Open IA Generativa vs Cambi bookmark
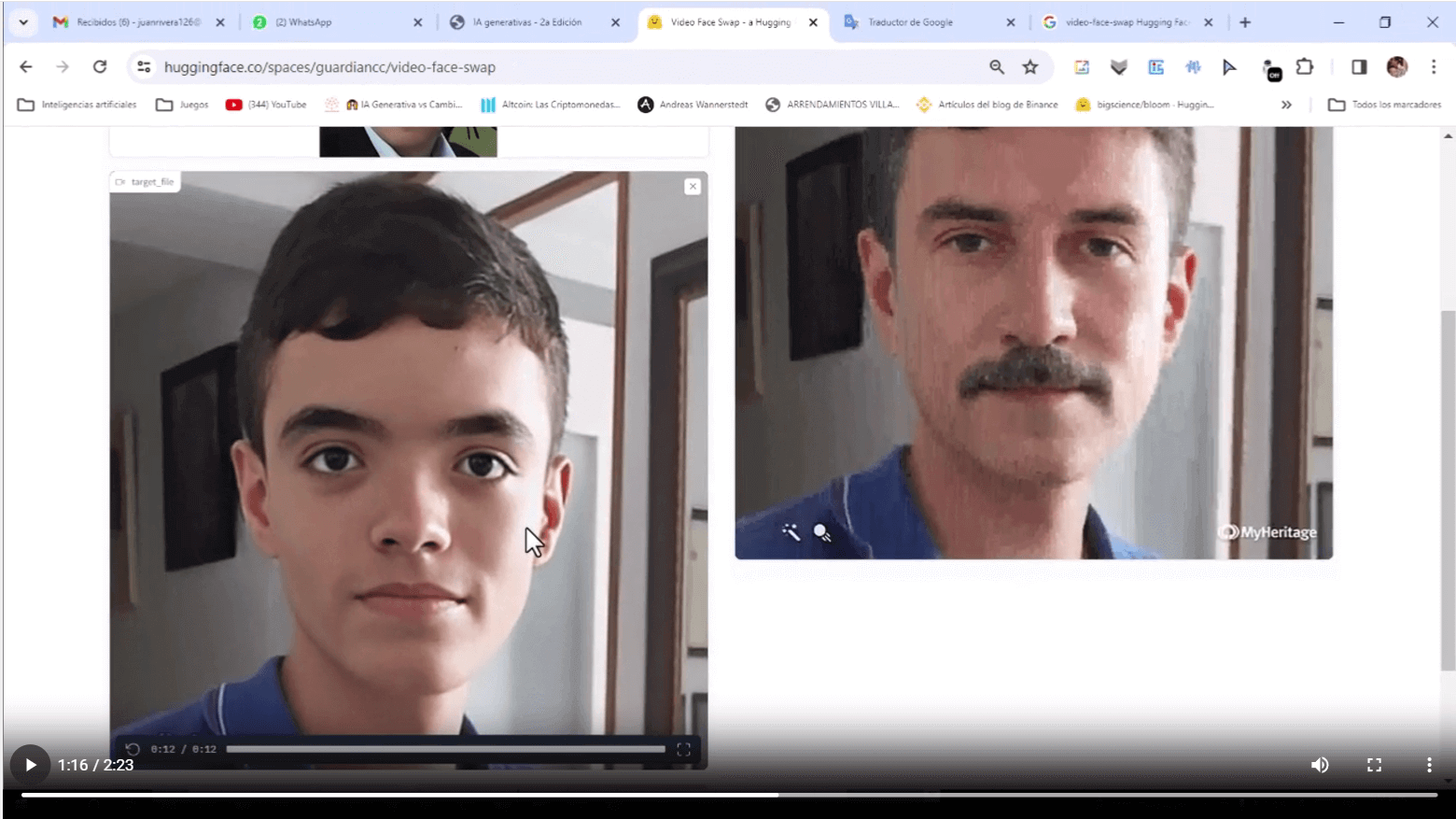 pos(393,105)
